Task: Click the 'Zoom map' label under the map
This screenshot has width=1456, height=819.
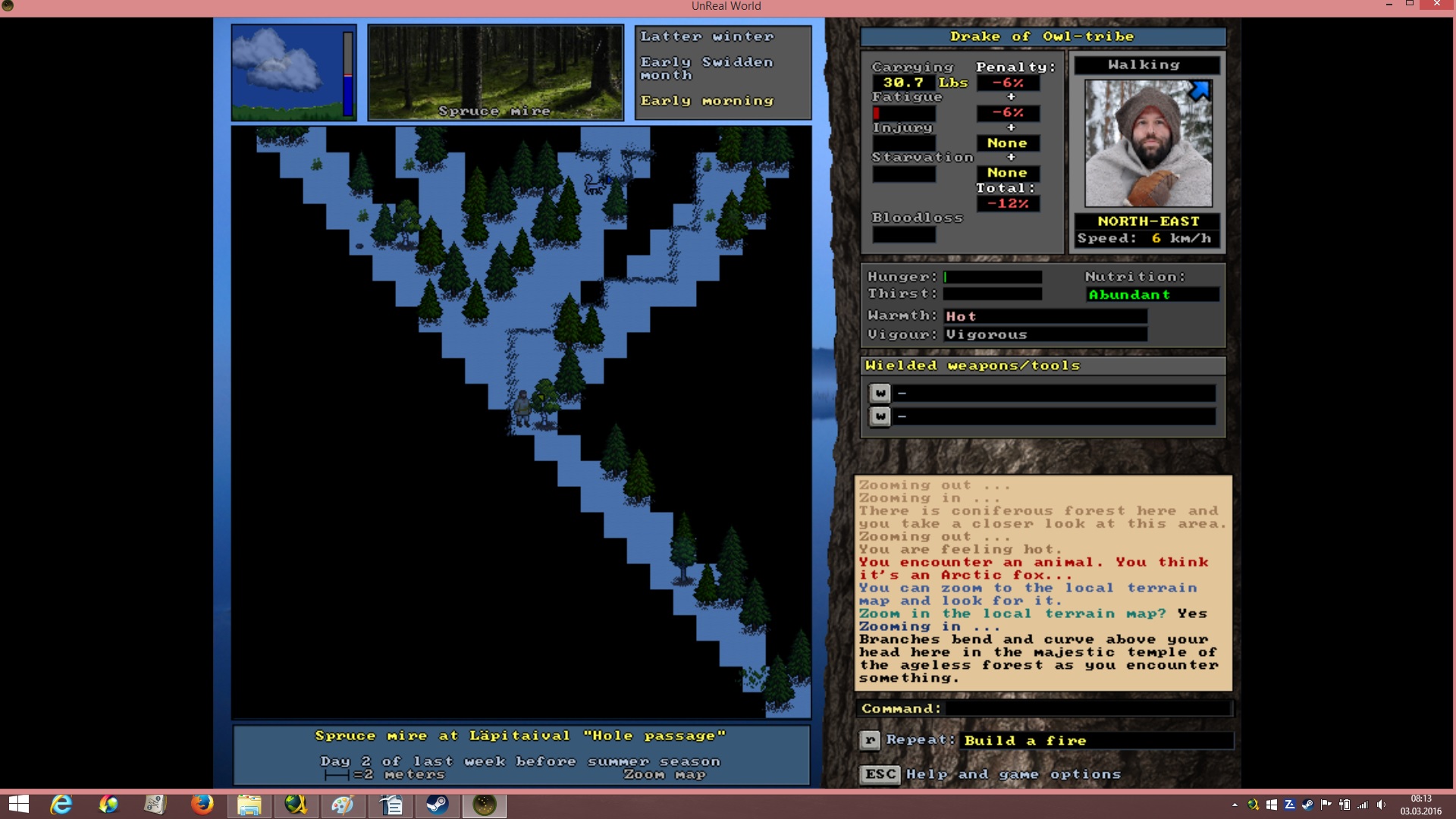Action: (x=664, y=774)
